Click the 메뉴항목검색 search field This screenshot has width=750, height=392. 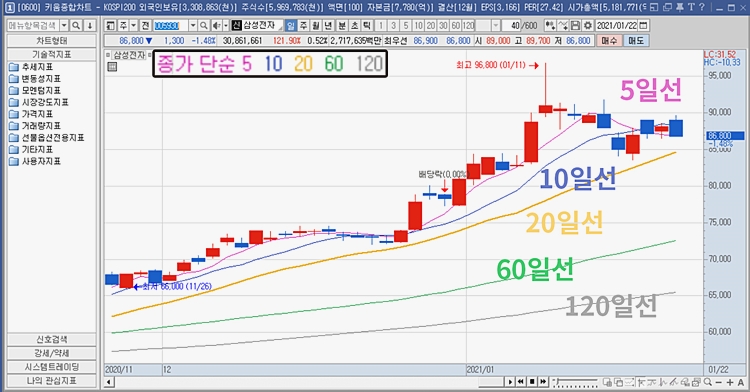[33, 25]
